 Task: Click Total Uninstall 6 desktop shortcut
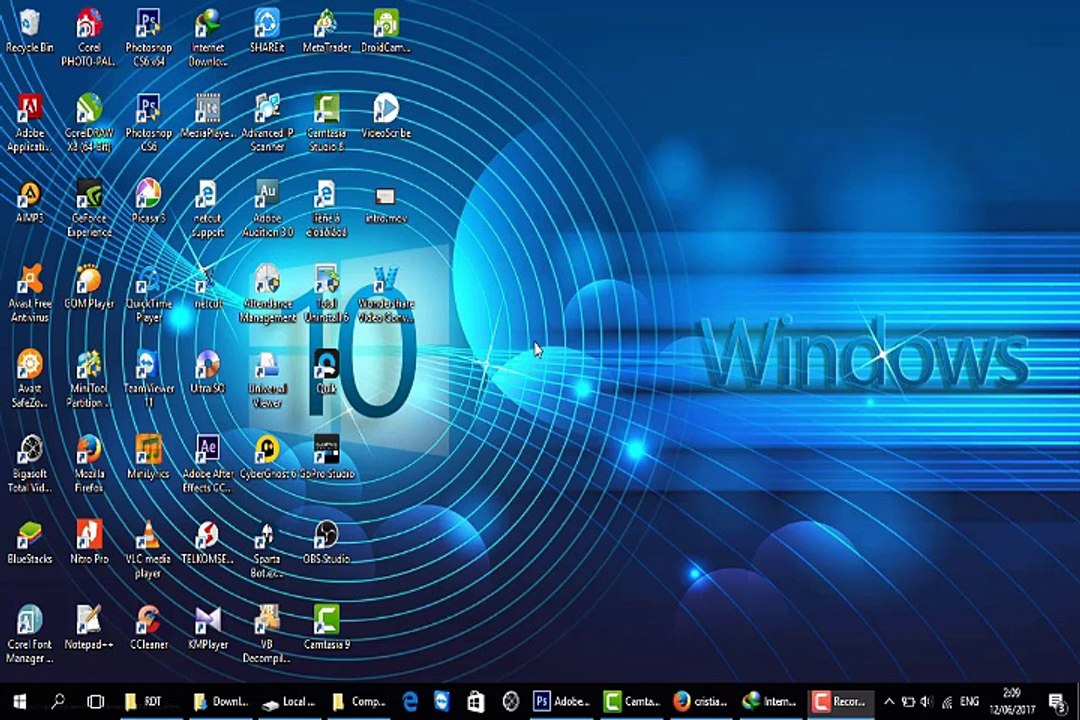[326, 294]
